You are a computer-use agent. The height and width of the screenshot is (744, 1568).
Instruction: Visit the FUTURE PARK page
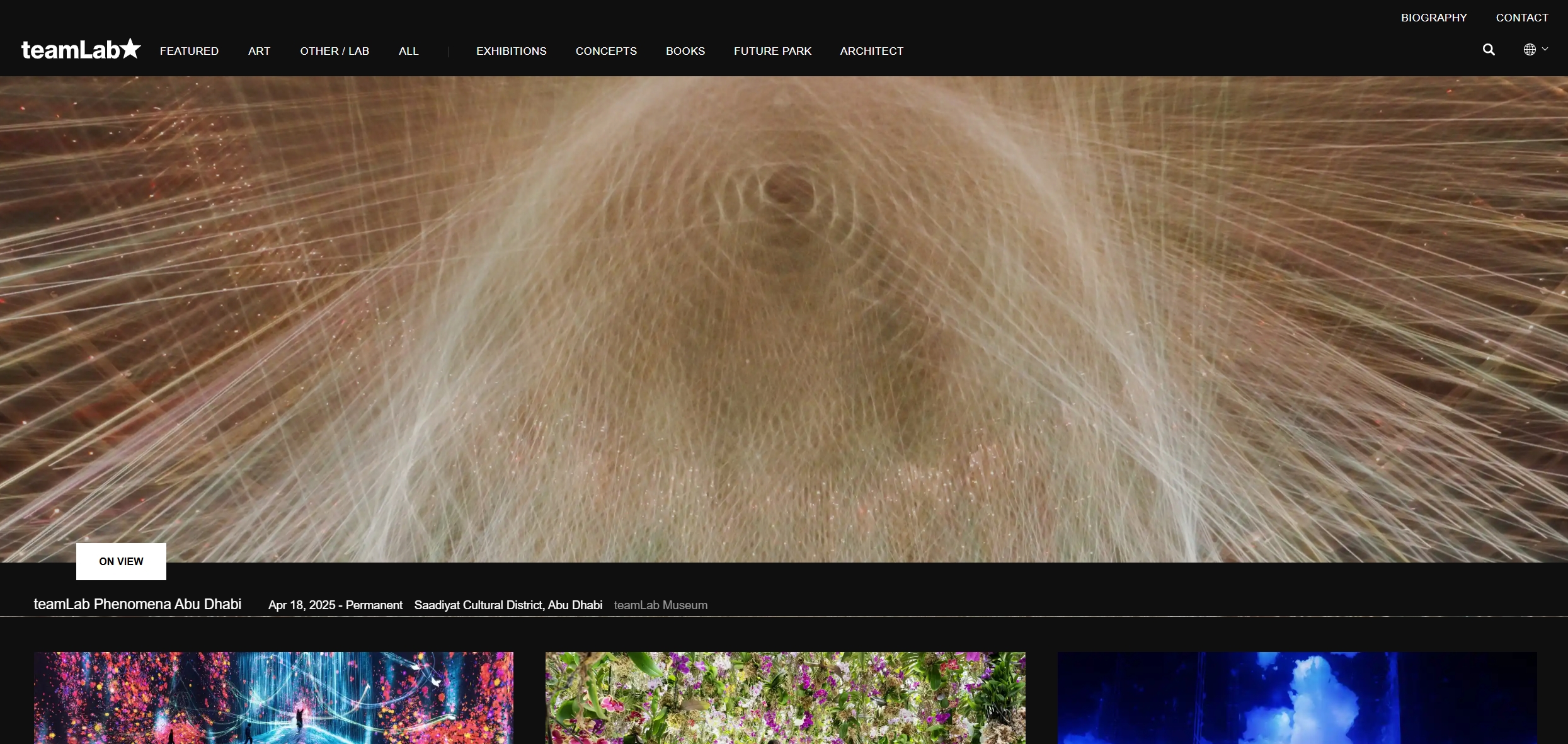[x=772, y=51]
